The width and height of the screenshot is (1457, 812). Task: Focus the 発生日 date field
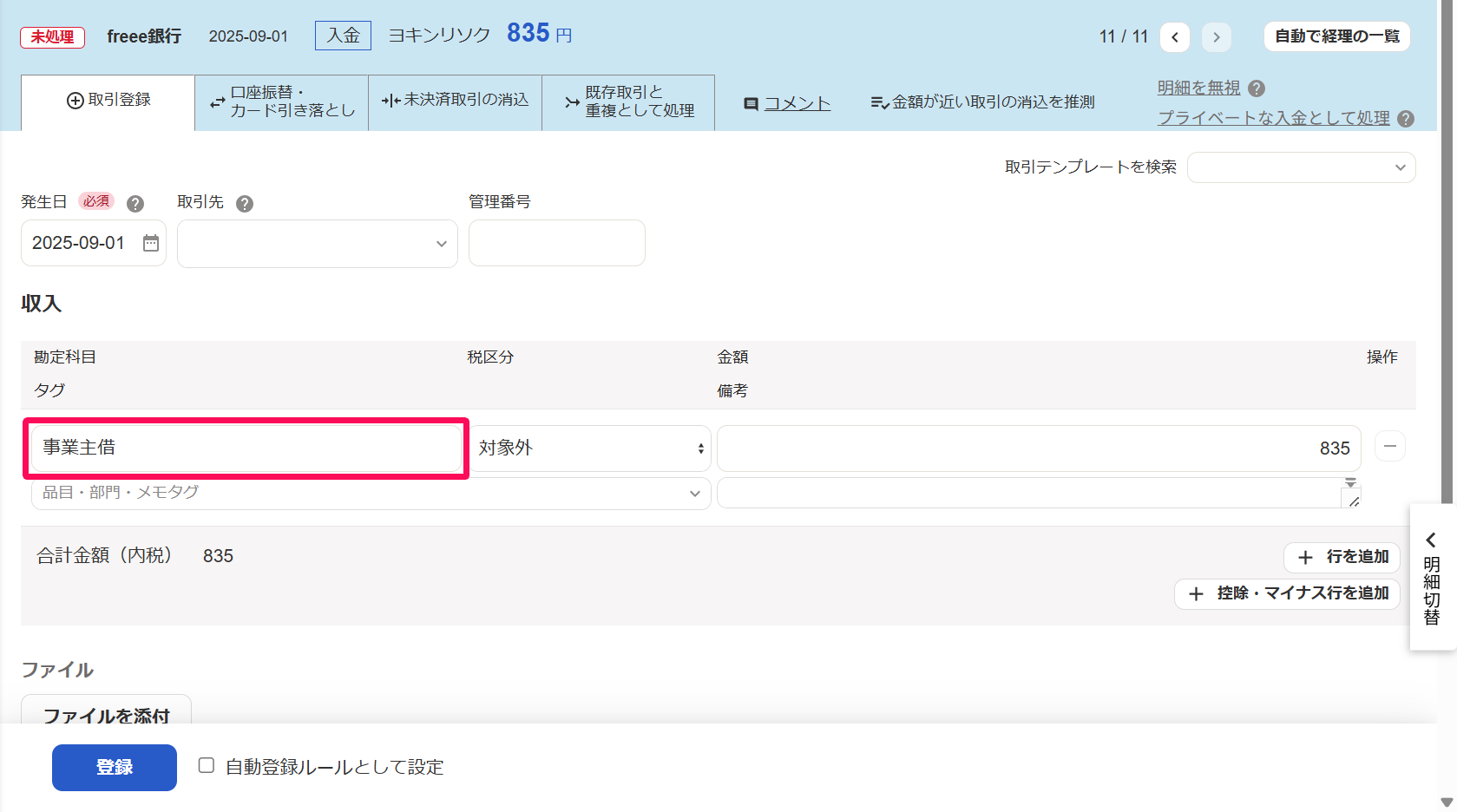94,243
